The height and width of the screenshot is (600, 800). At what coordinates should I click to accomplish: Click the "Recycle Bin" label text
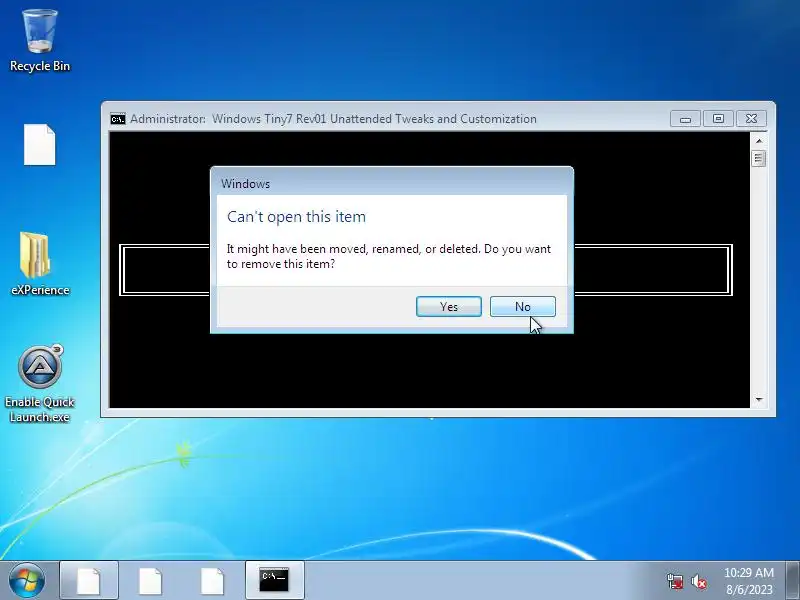pos(40,66)
